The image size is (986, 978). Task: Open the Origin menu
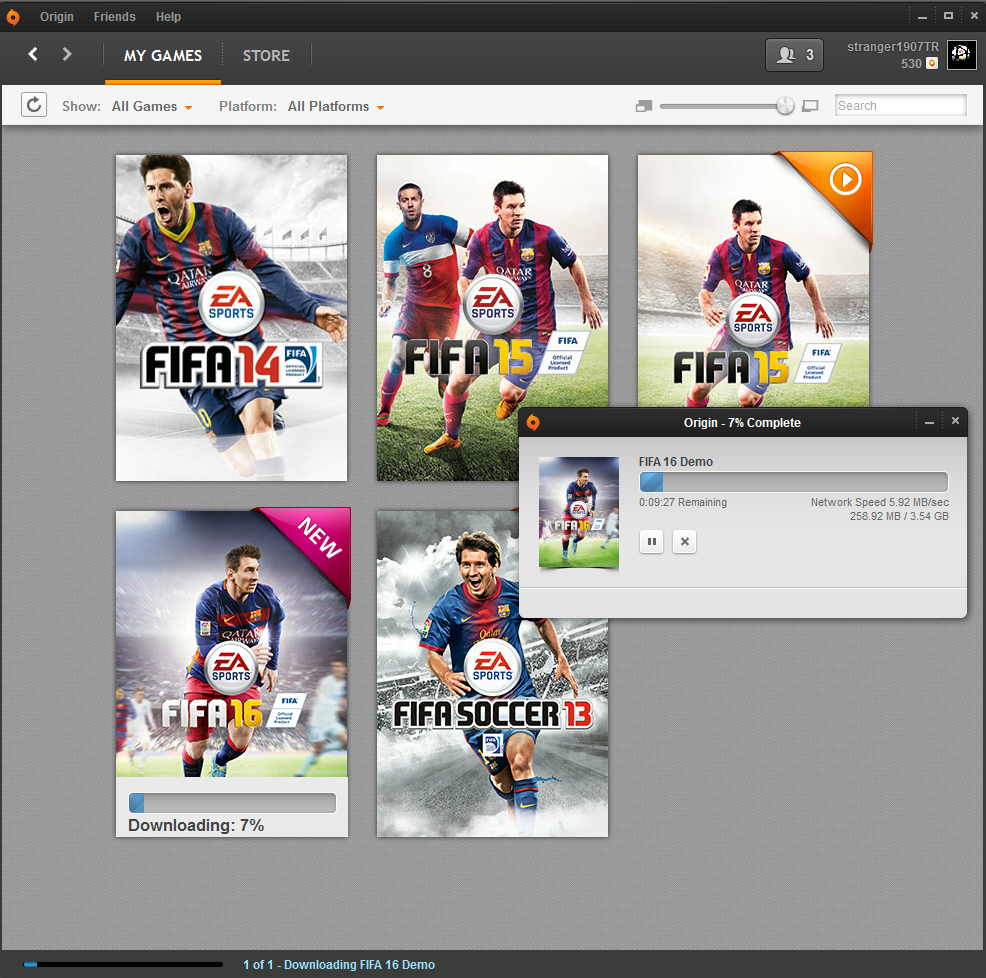(x=57, y=17)
